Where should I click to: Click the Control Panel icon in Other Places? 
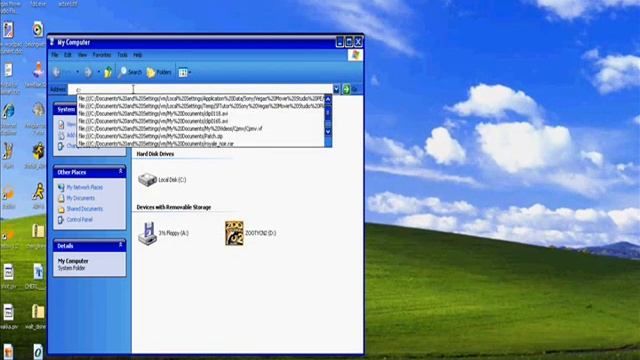coord(61,220)
